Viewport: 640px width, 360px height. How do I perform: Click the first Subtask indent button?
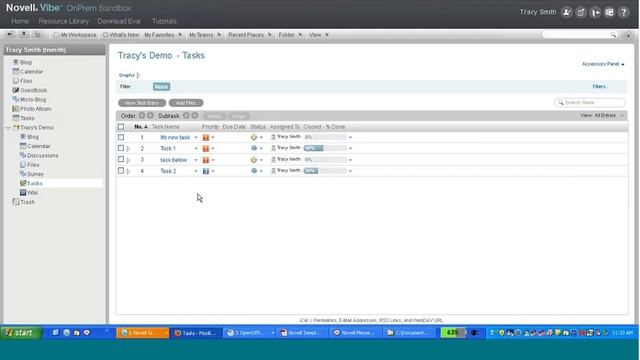click(x=186, y=116)
